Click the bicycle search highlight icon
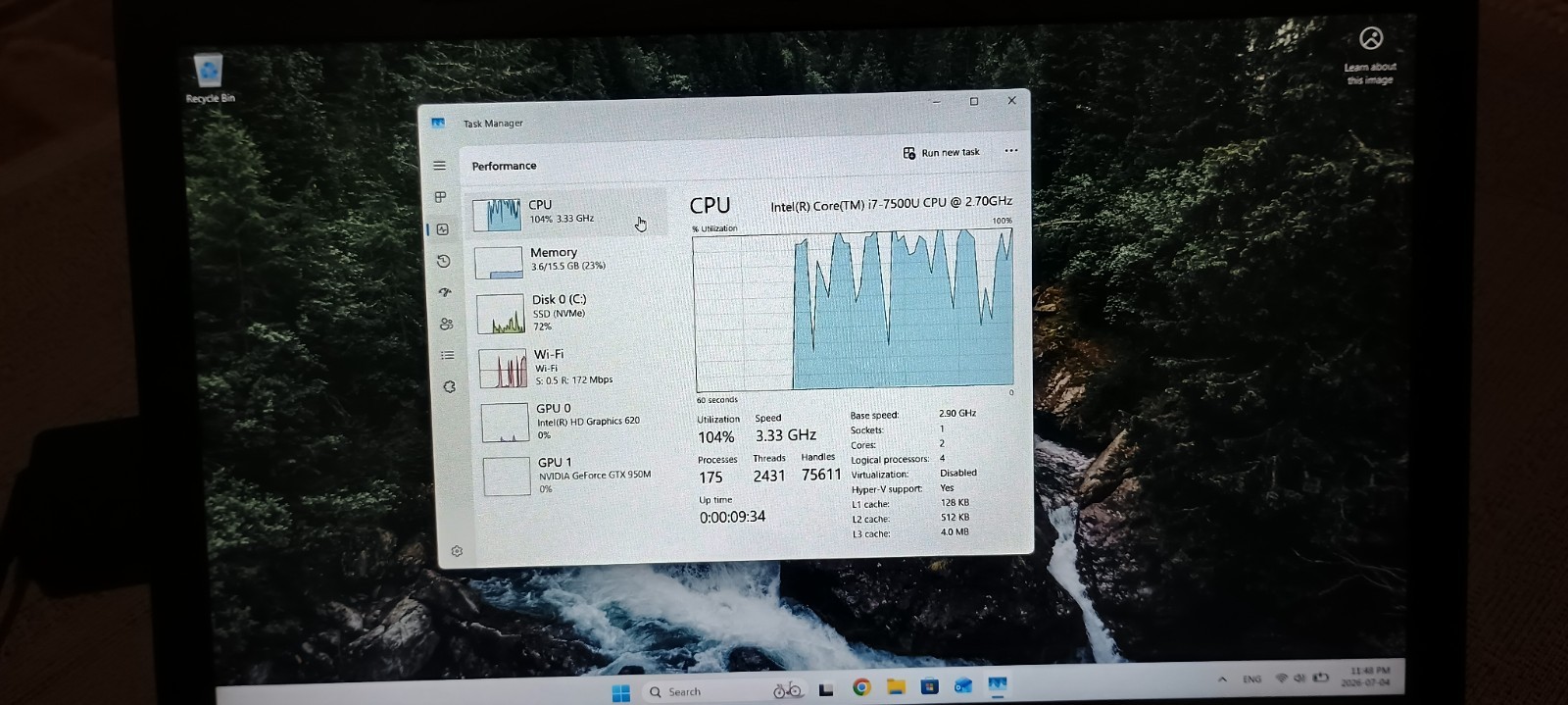Image resolution: width=1568 pixels, height=705 pixels. coord(787,690)
